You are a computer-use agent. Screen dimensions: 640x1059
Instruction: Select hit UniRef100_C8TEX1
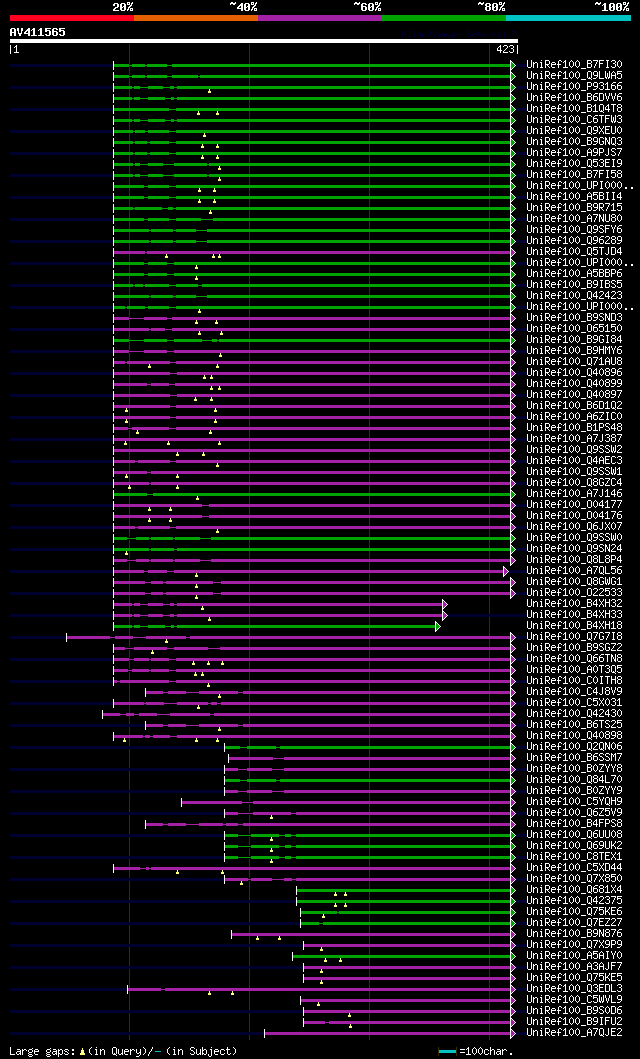click(575, 857)
